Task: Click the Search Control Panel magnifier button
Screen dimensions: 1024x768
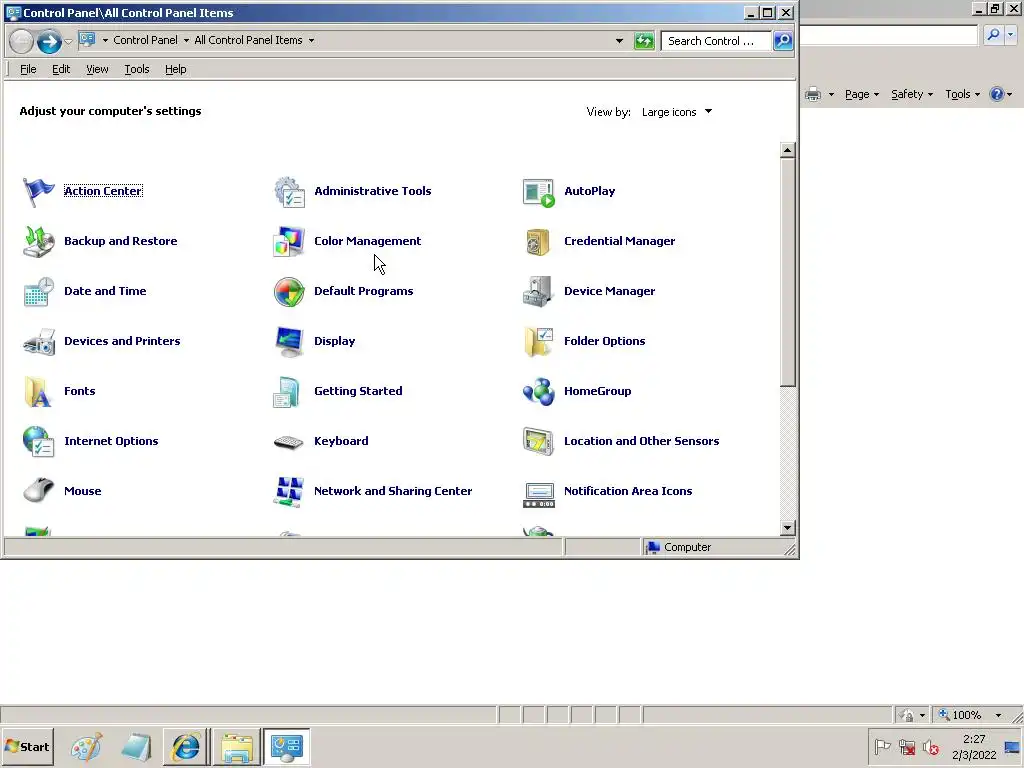Action: [x=782, y=40]
